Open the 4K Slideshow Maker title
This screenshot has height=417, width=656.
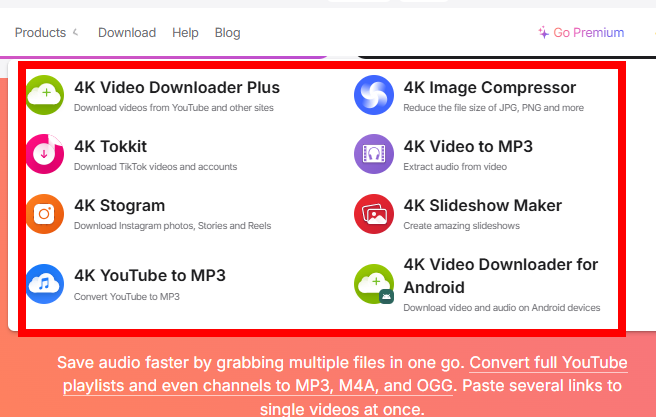483,205
